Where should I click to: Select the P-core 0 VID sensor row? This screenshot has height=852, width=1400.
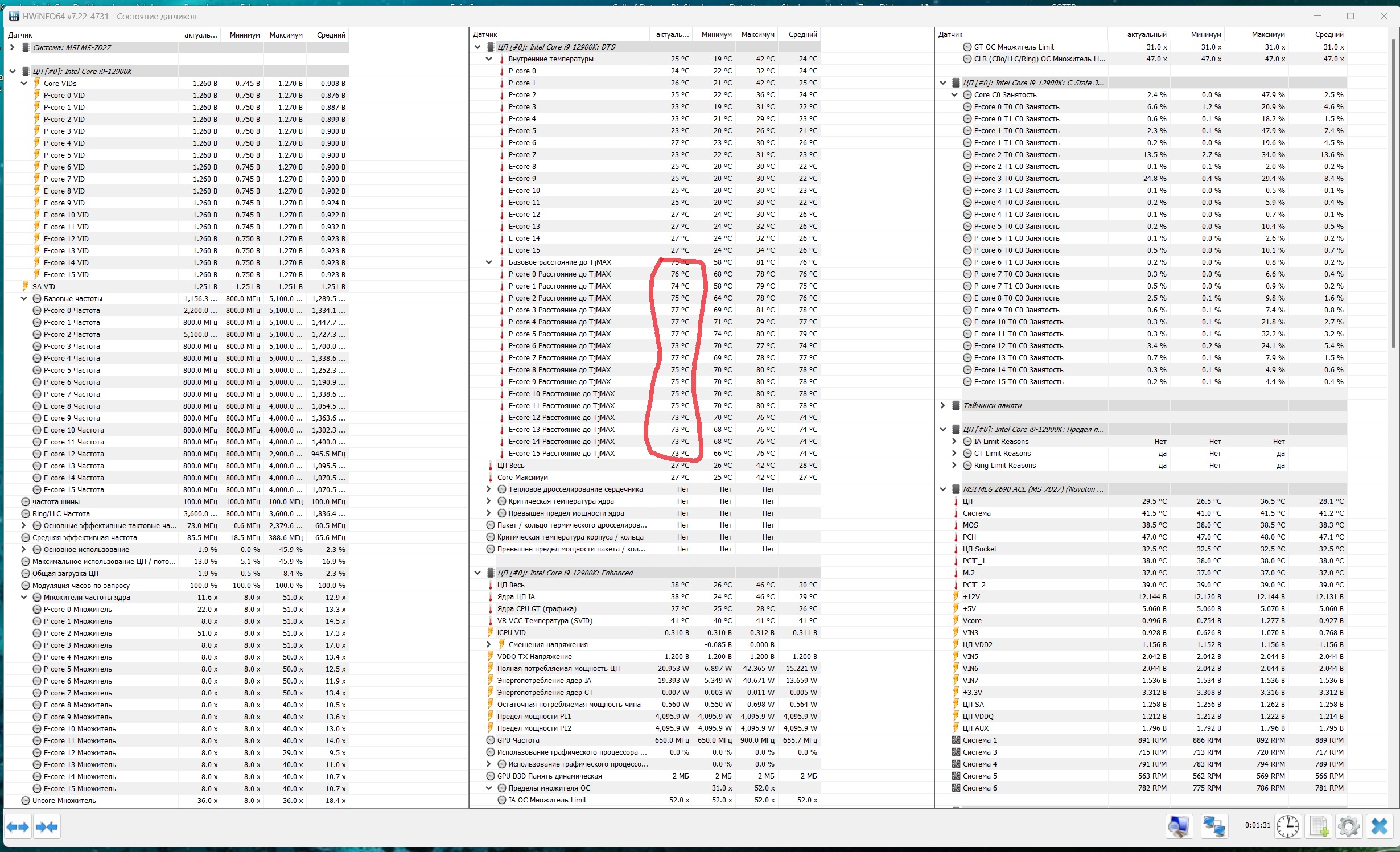tap(64, 96)
